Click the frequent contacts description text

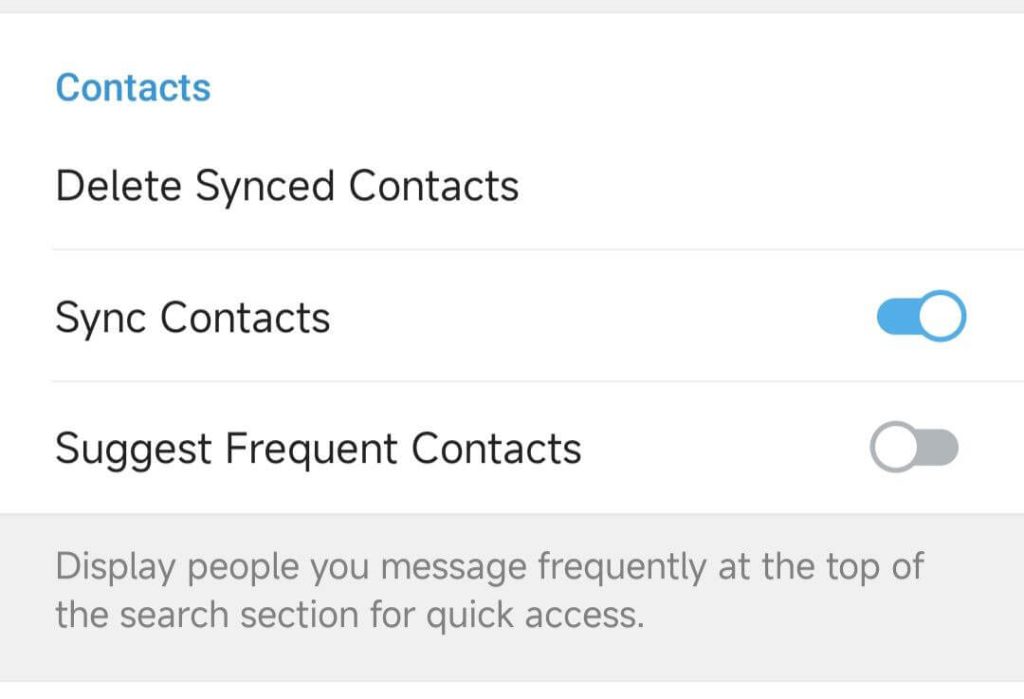[489, 590]
